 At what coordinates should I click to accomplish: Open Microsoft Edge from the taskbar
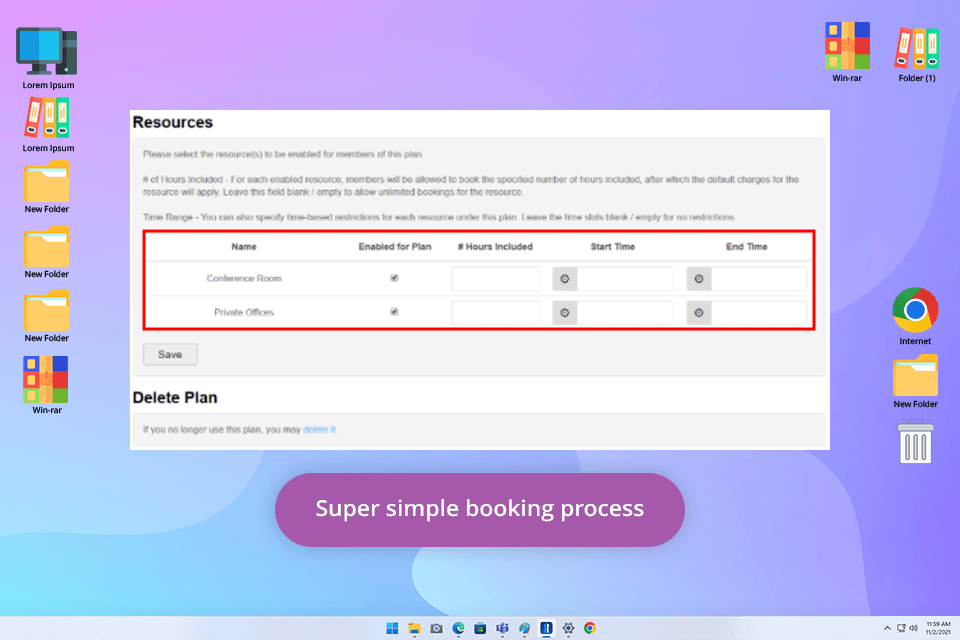459,628
